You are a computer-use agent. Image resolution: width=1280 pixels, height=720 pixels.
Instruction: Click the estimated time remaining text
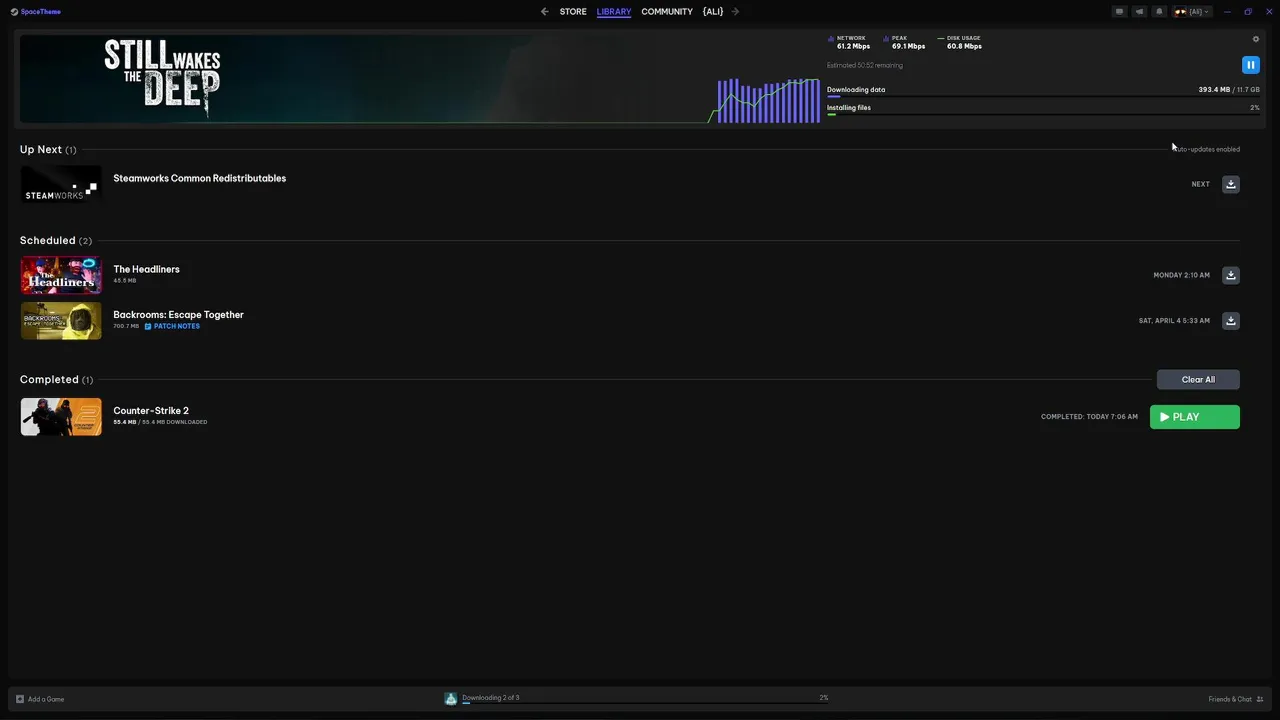point(865,65)
